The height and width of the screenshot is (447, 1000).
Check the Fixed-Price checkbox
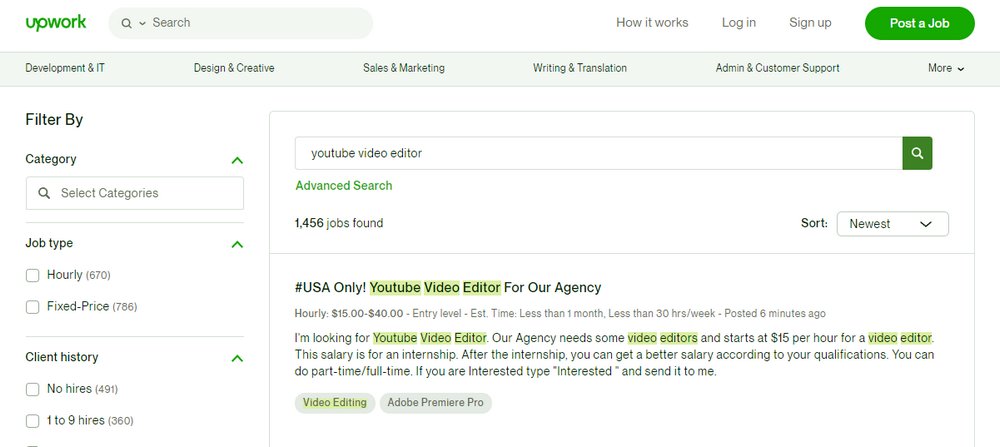coord(33,307)
